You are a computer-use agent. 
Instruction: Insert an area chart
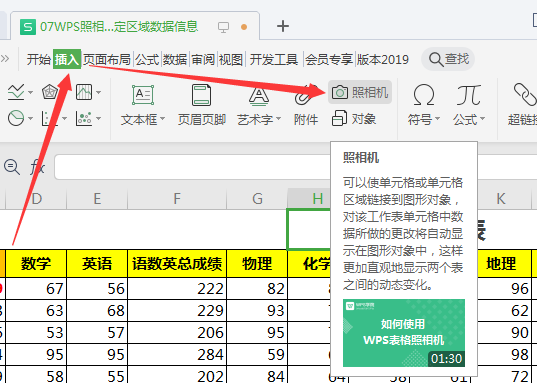click(x=84, y=92)
